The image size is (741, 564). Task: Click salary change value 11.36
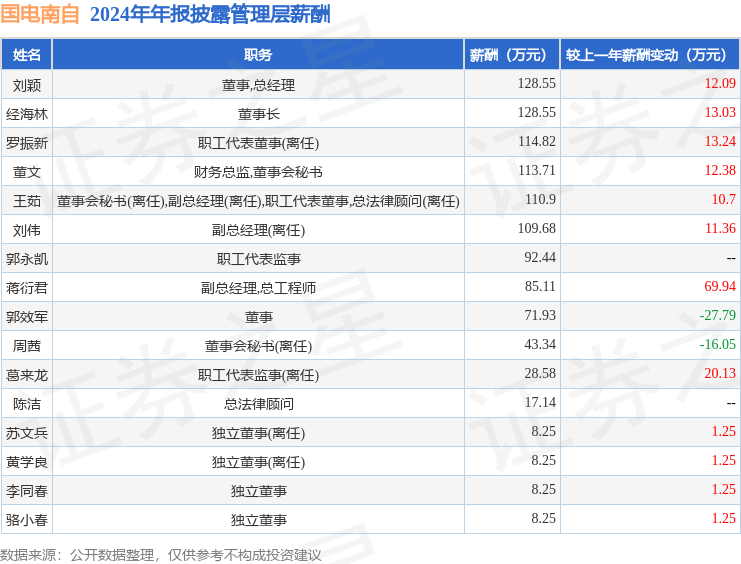click(x=720, y=229)
